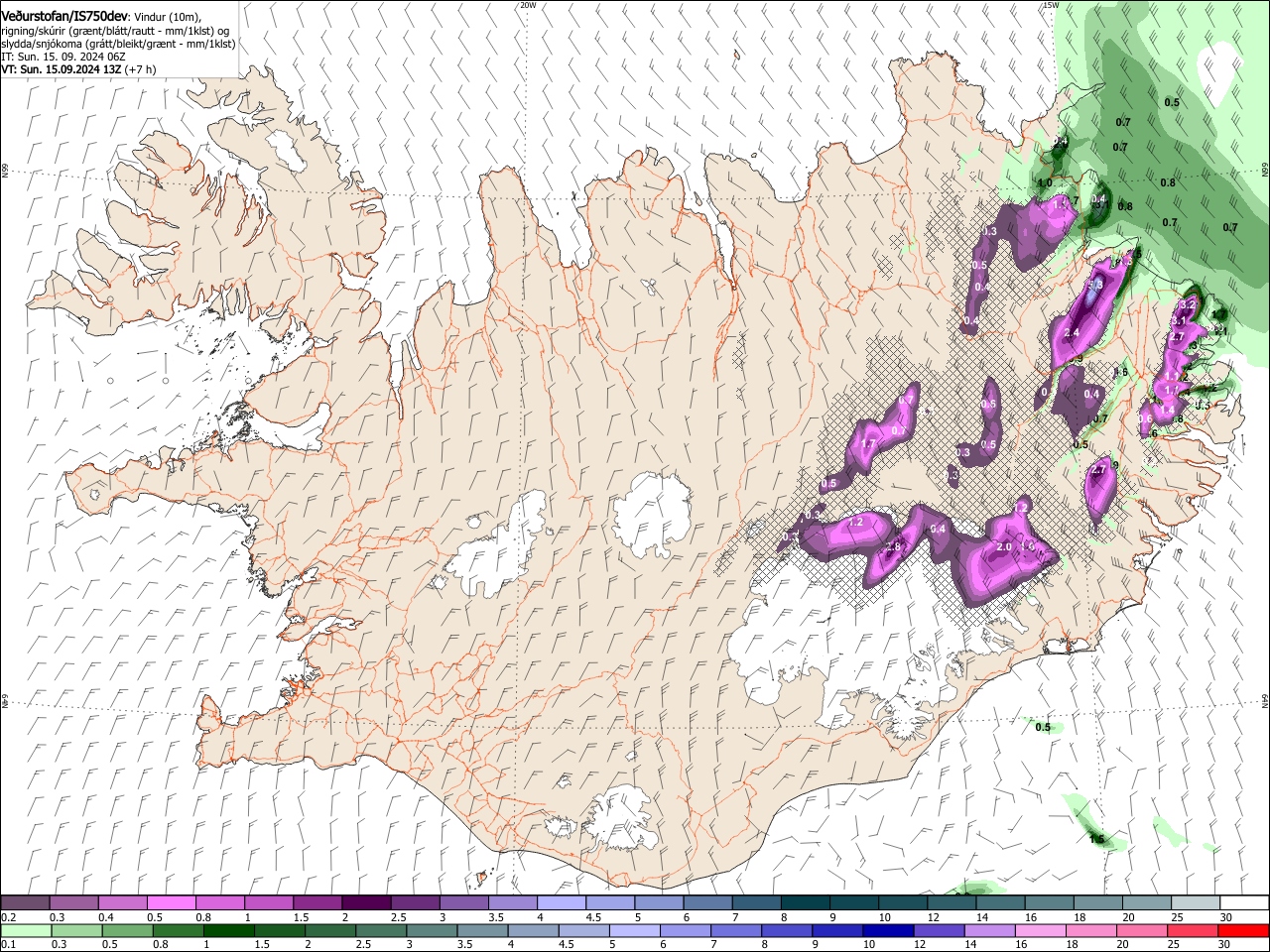The height and width of the screenshot is (952, 1270).
Task: Pick the lower legend swatch between 2.5 and 3
Action: [x=381, y=931]
